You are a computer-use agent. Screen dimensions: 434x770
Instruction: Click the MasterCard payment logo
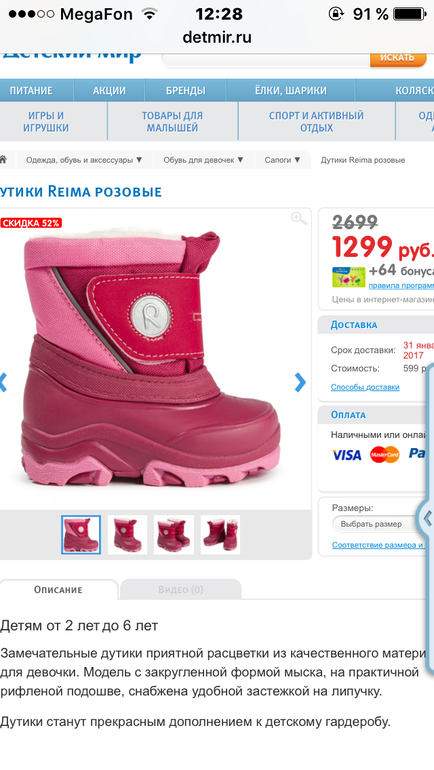click(x=384, y=455)
